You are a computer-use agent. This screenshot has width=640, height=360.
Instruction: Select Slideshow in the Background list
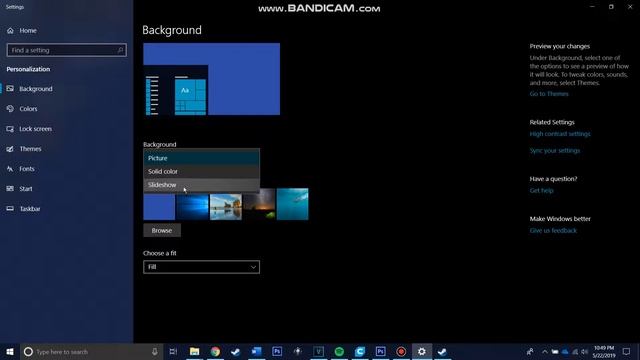coord(201,185)
